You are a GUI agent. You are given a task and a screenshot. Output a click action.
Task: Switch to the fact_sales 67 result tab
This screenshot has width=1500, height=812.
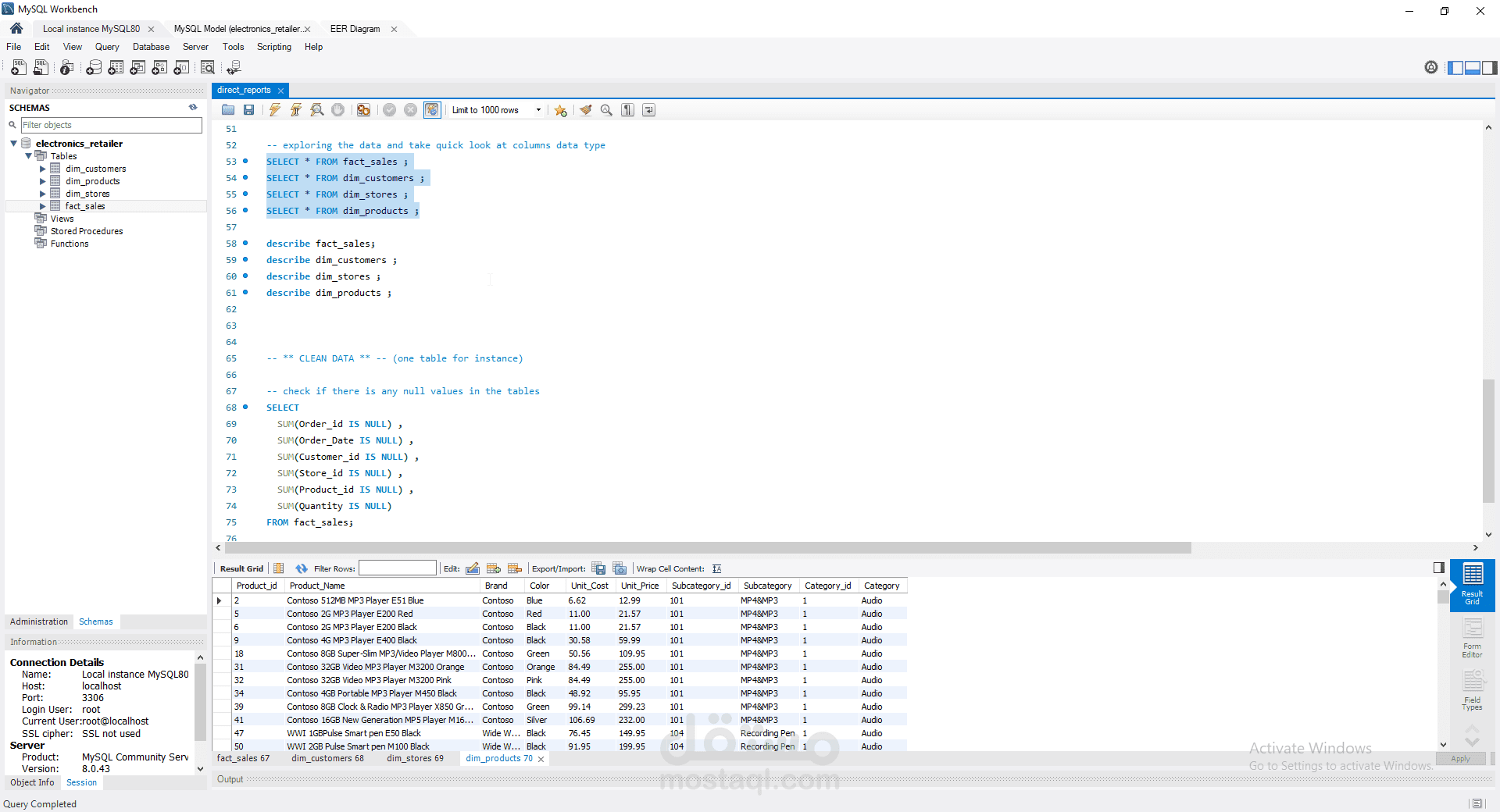[x=243, y=758]
